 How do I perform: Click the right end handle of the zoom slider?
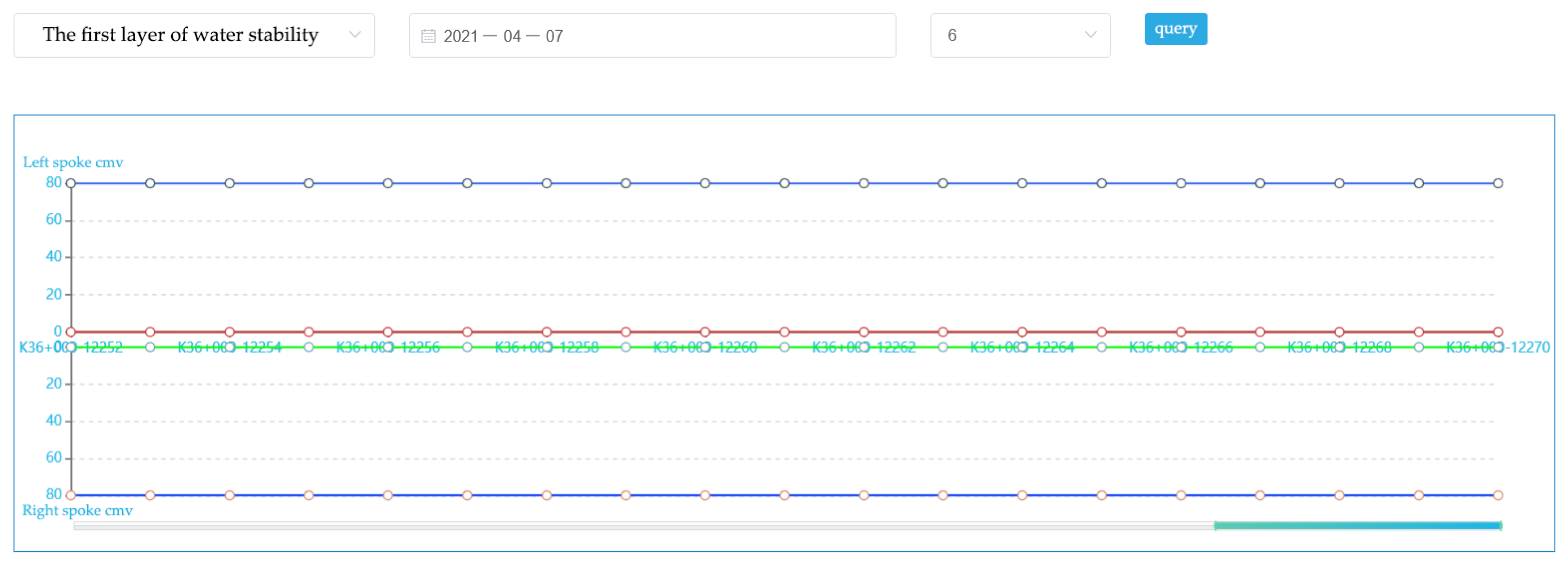coord(1501,525)
